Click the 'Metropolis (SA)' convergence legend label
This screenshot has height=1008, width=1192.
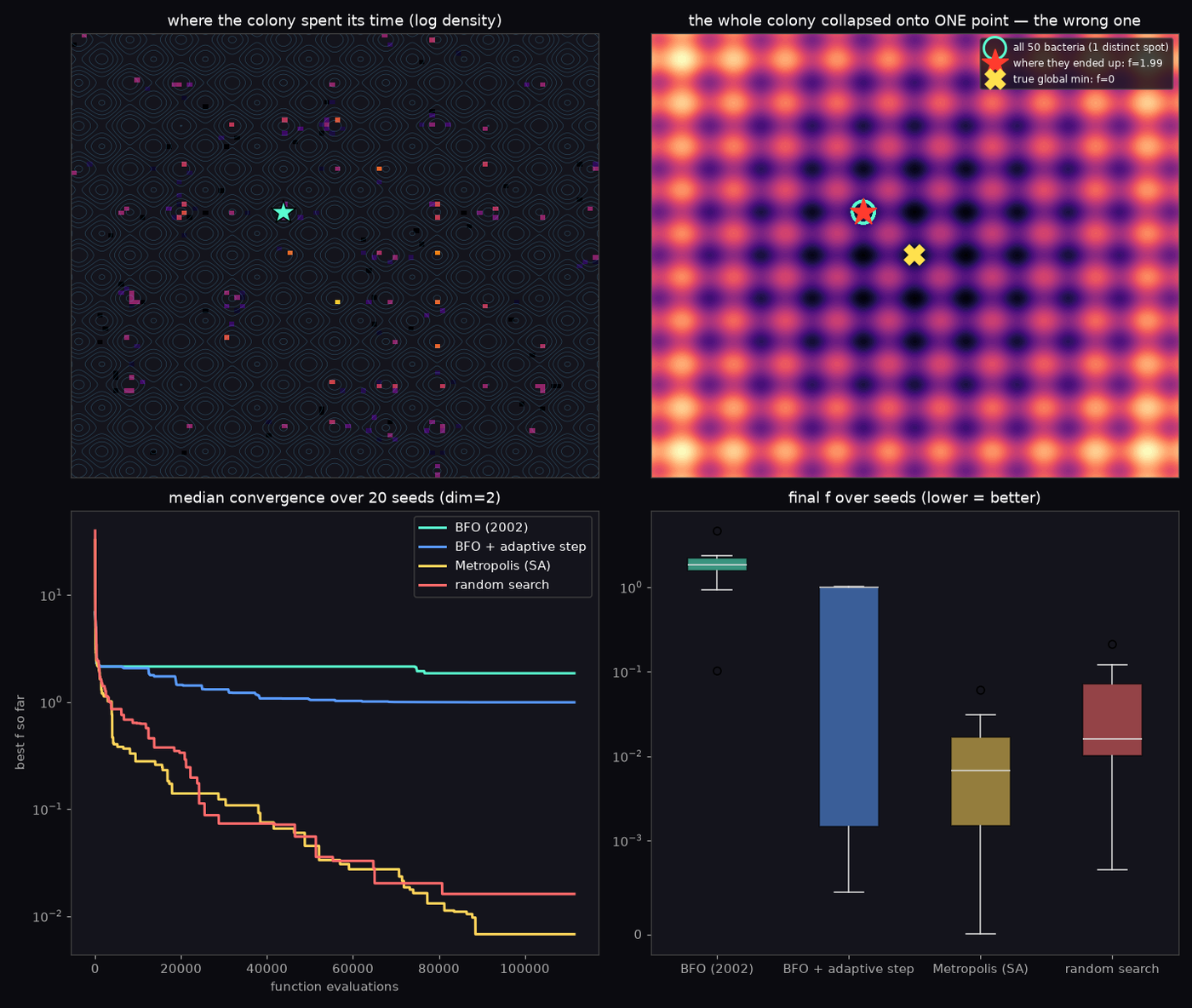point(502,565)
